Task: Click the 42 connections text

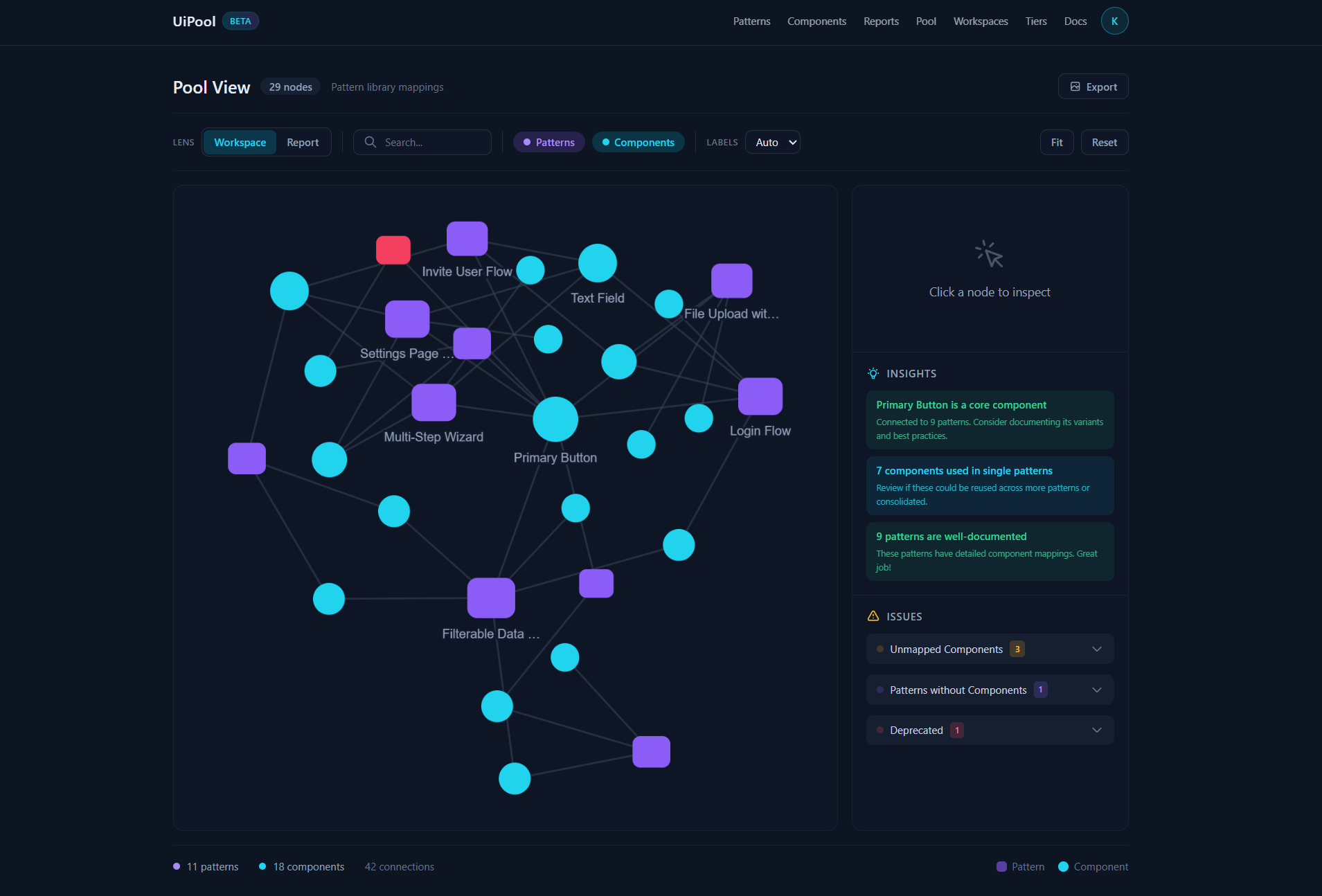Action: coord(400,867)
